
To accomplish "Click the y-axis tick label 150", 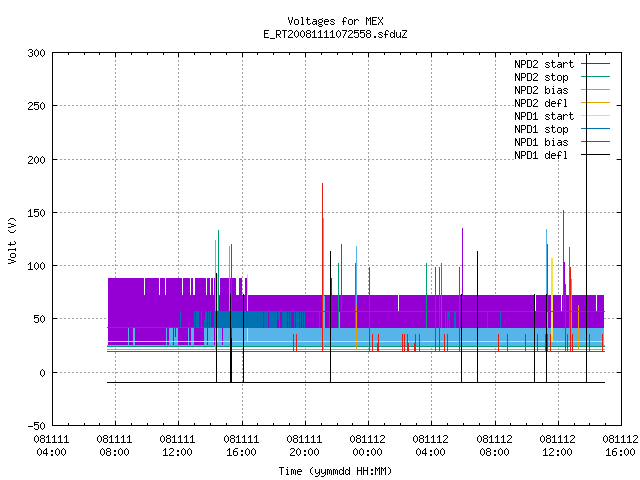I will 36,213.
